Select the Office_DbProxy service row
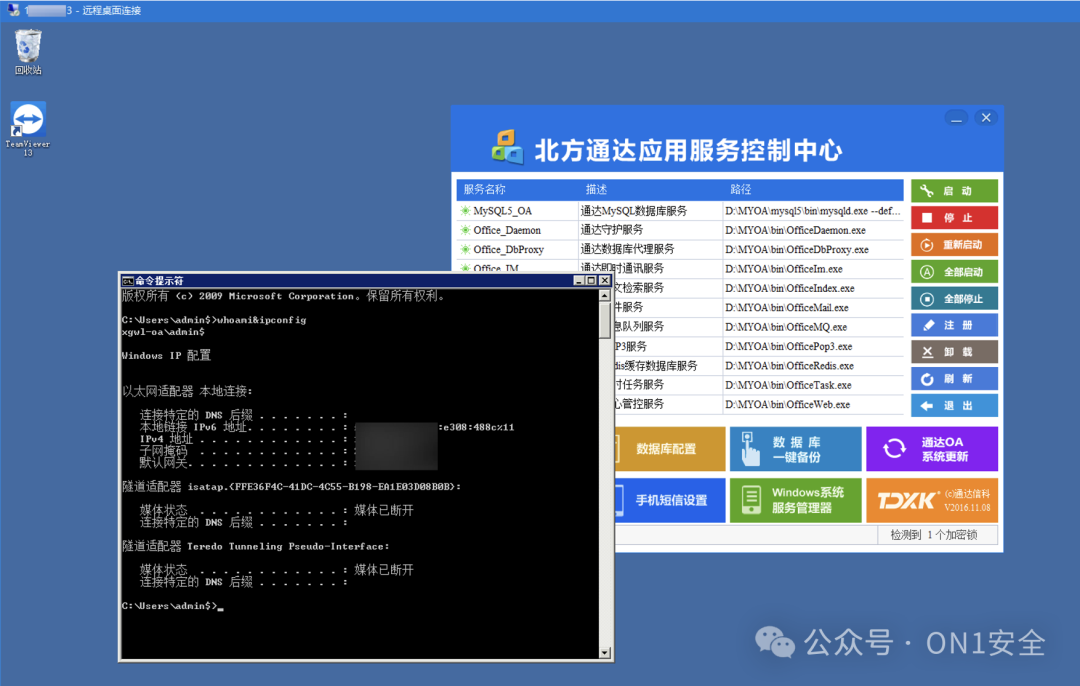 pos(680,249)
